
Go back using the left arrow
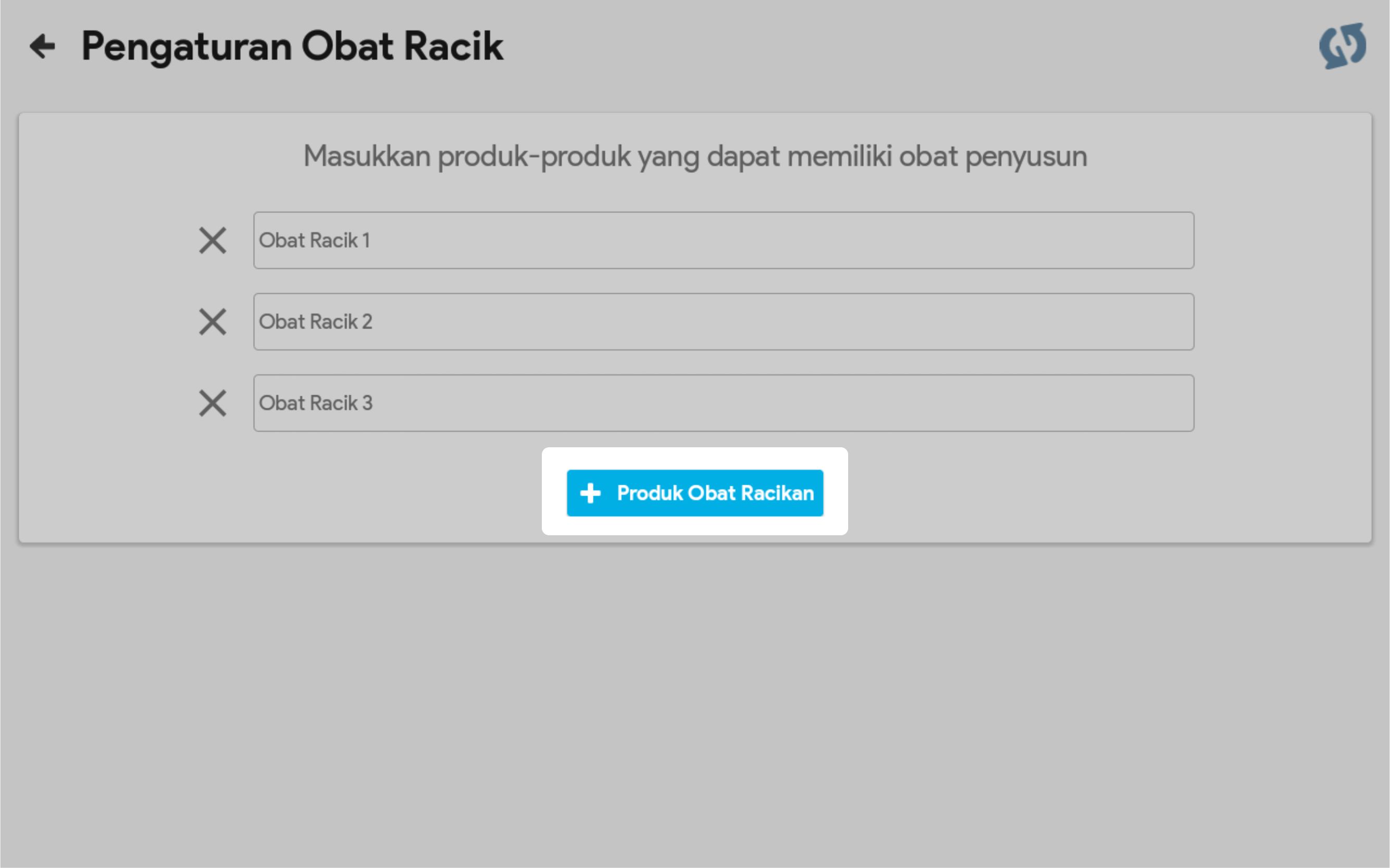click(43, 46)
